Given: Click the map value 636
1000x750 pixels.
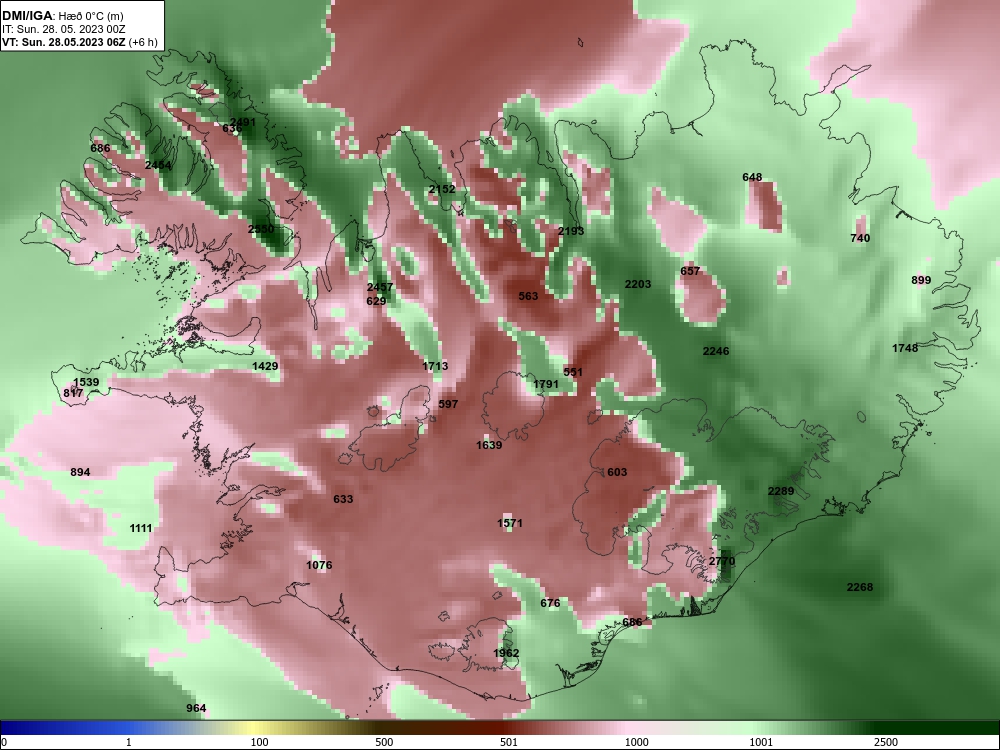Looking at the screenshot, I should click(x=232, y=128).
